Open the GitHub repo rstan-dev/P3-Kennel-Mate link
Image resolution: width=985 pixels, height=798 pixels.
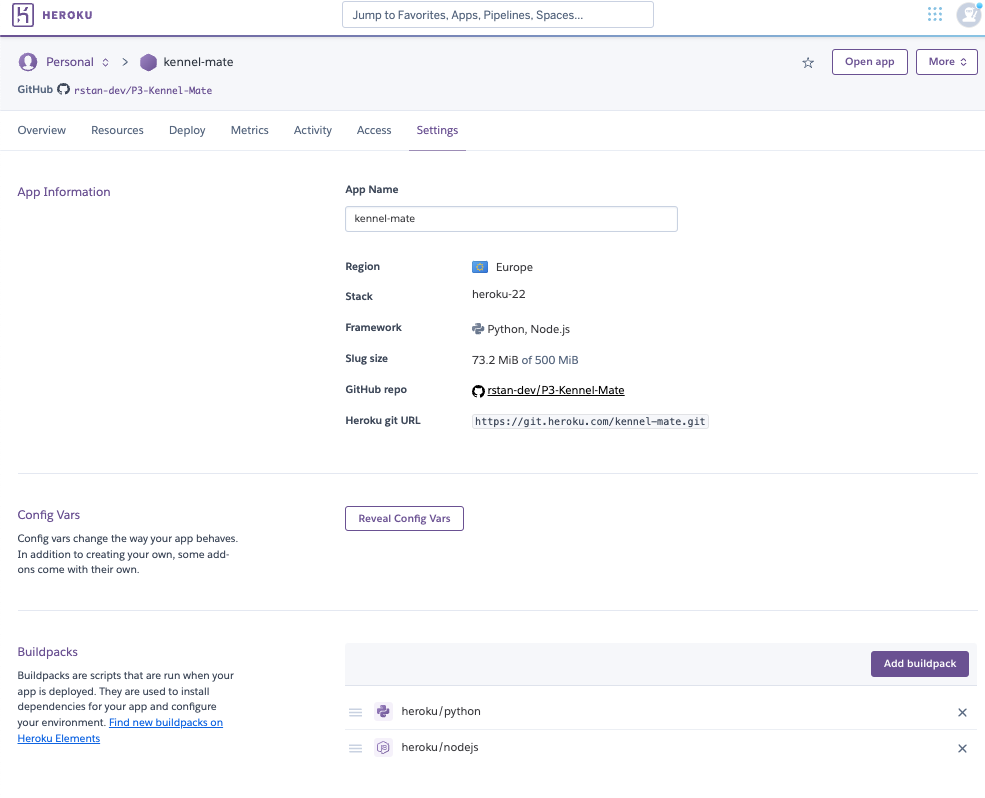pyautogui.click(x=556, y=390)
